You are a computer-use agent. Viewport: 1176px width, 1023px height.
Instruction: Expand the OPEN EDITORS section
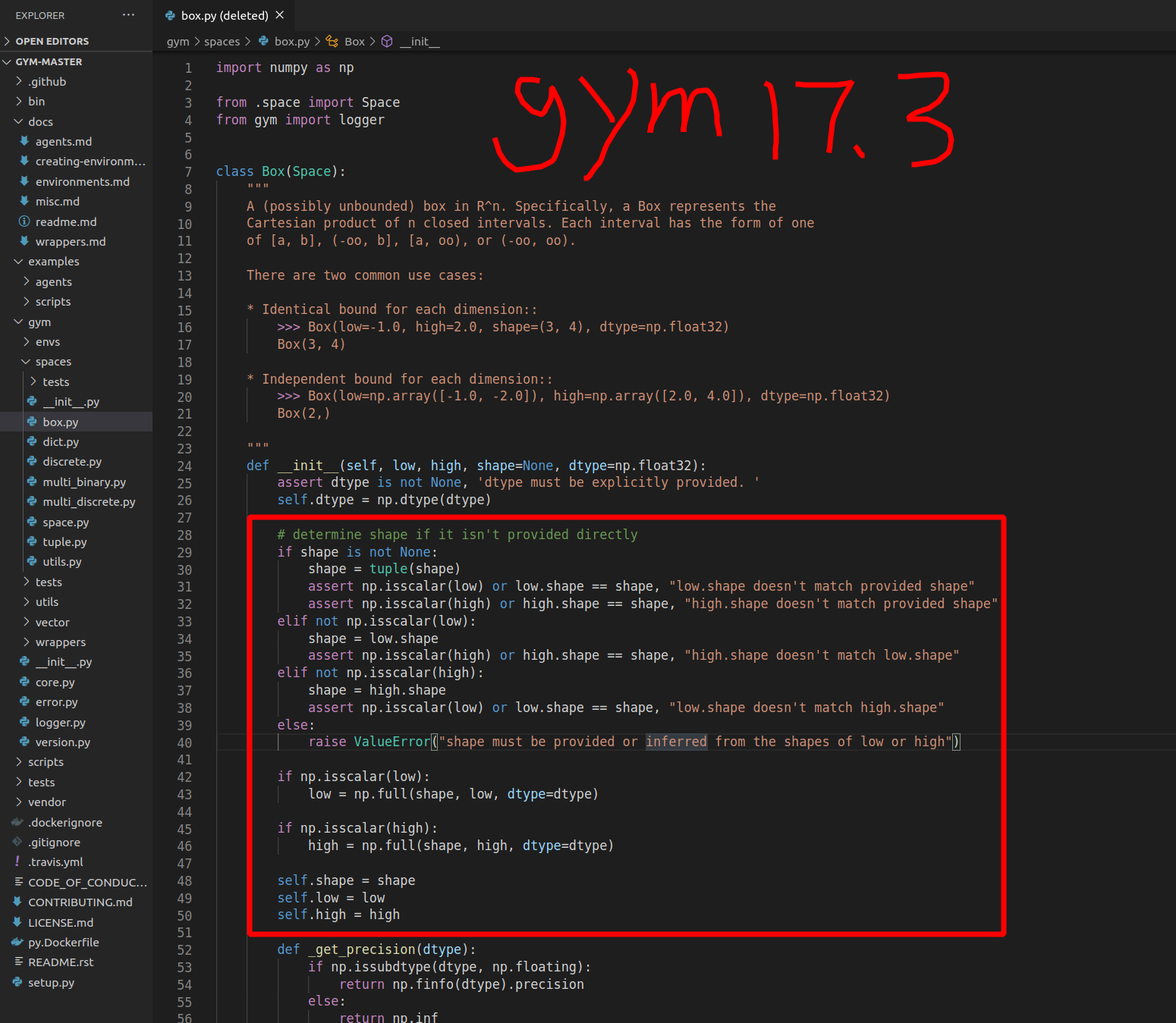[76, 41]
